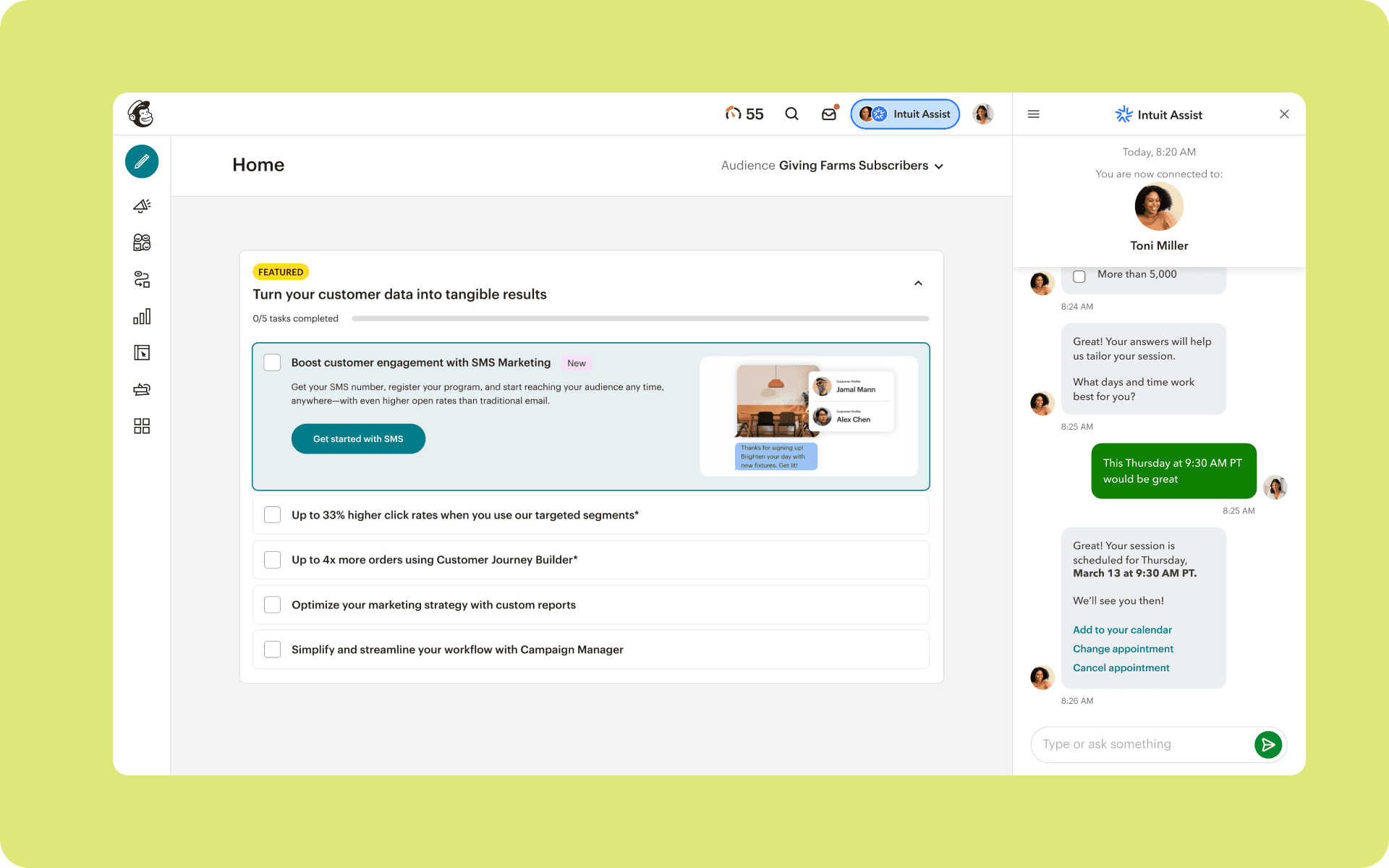Screen dimensions: 1389x868
Task: Click the send message arrow icon
Action: pos(1267,744)
